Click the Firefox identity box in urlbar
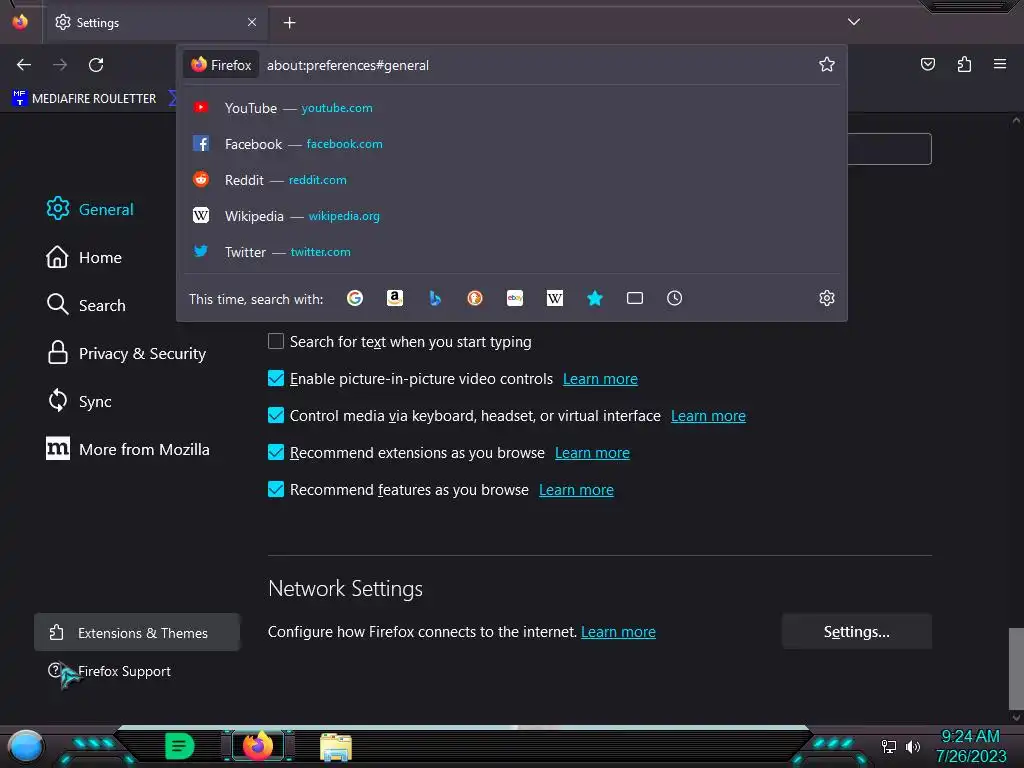1024x768 pixels. pos(221,65)
